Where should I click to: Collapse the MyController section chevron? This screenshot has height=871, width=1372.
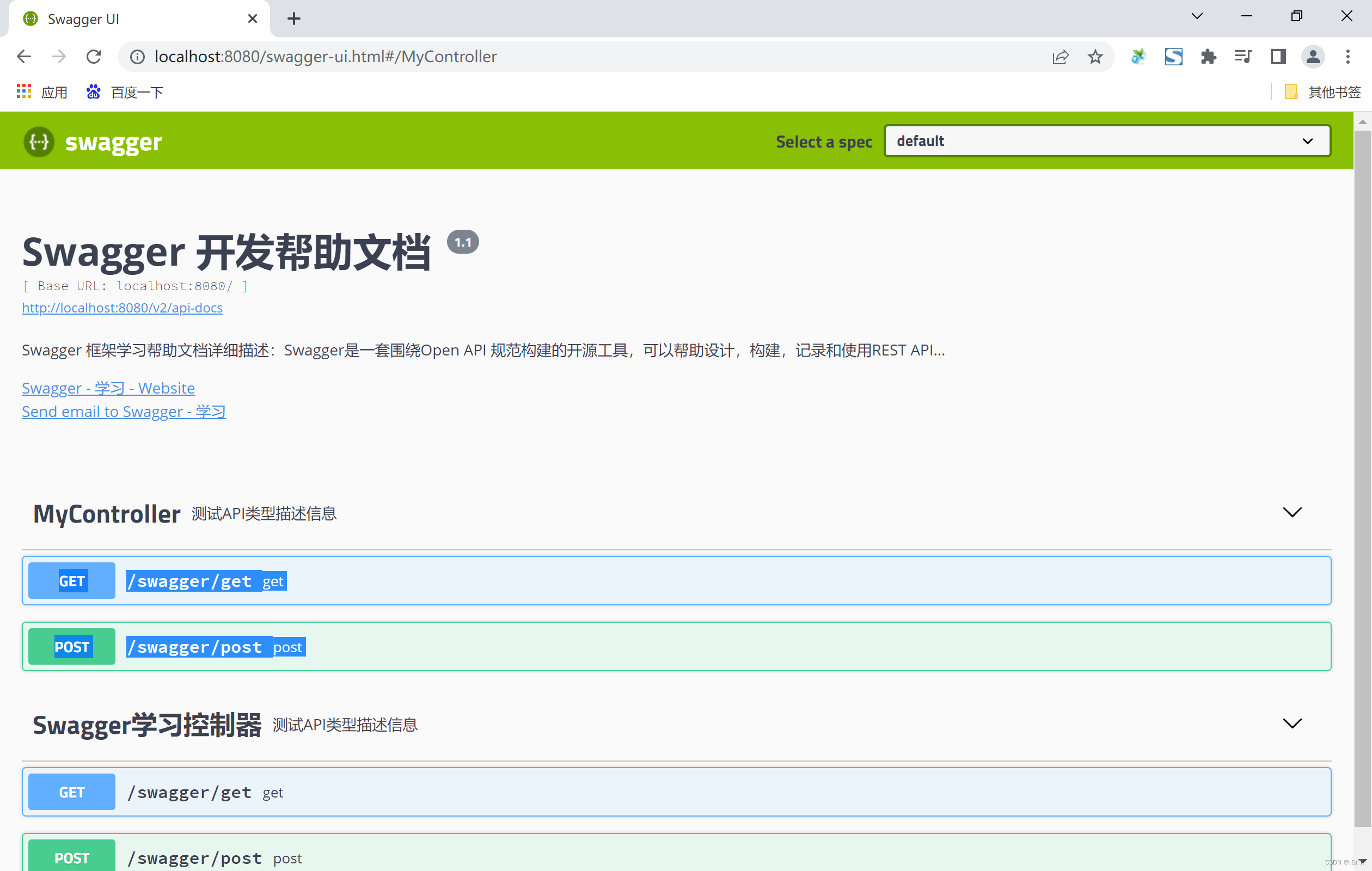pos(1291,512)
